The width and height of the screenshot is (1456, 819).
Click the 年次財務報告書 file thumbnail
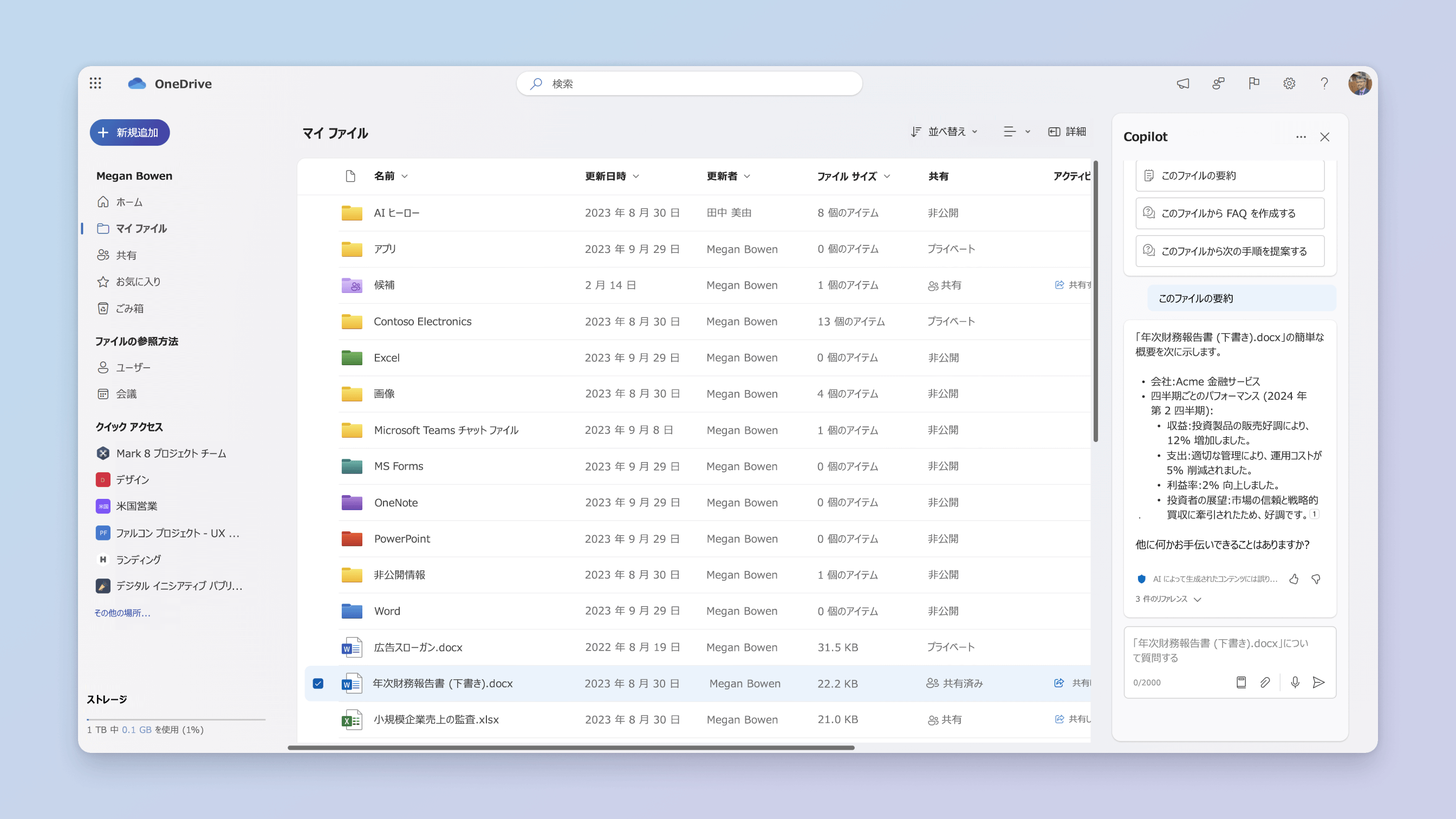click(x=351, y=683)
